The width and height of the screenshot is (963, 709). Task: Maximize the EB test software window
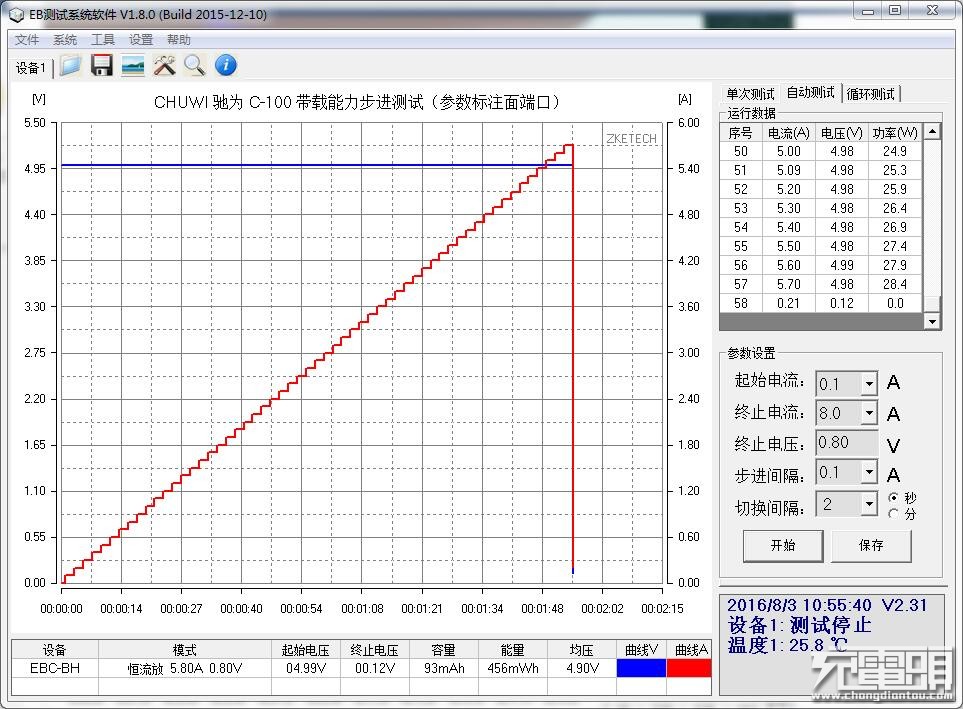point(895,10)
